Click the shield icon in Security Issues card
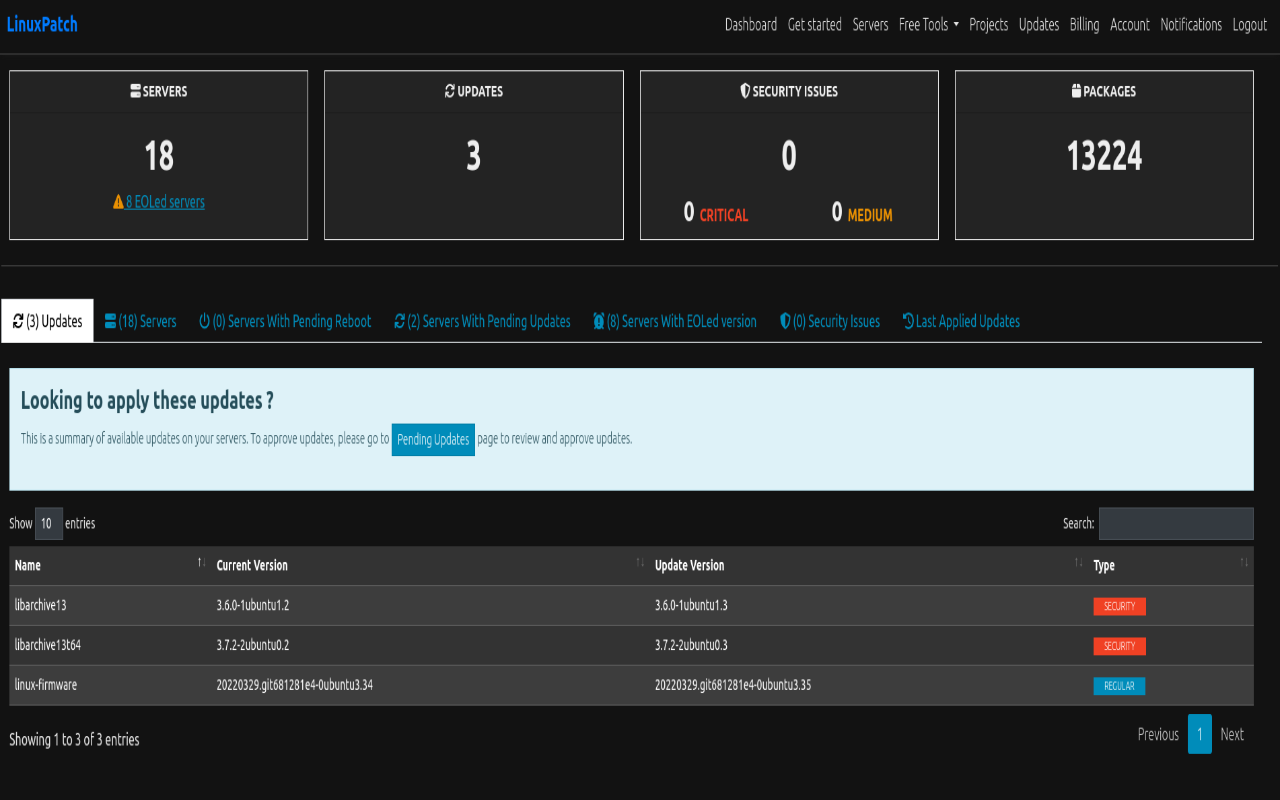1280x800 pixels. (745, 91)
